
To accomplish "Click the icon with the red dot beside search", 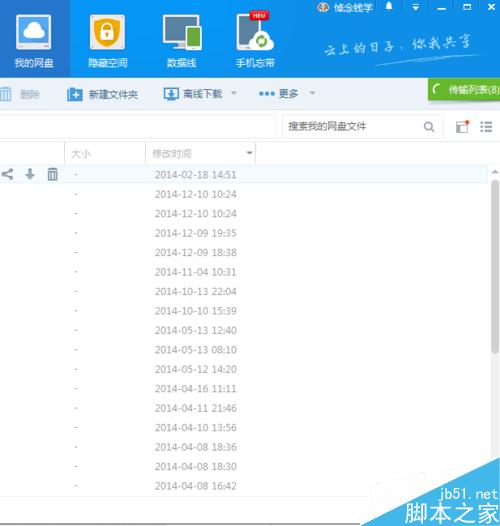I will click(462, 127).
